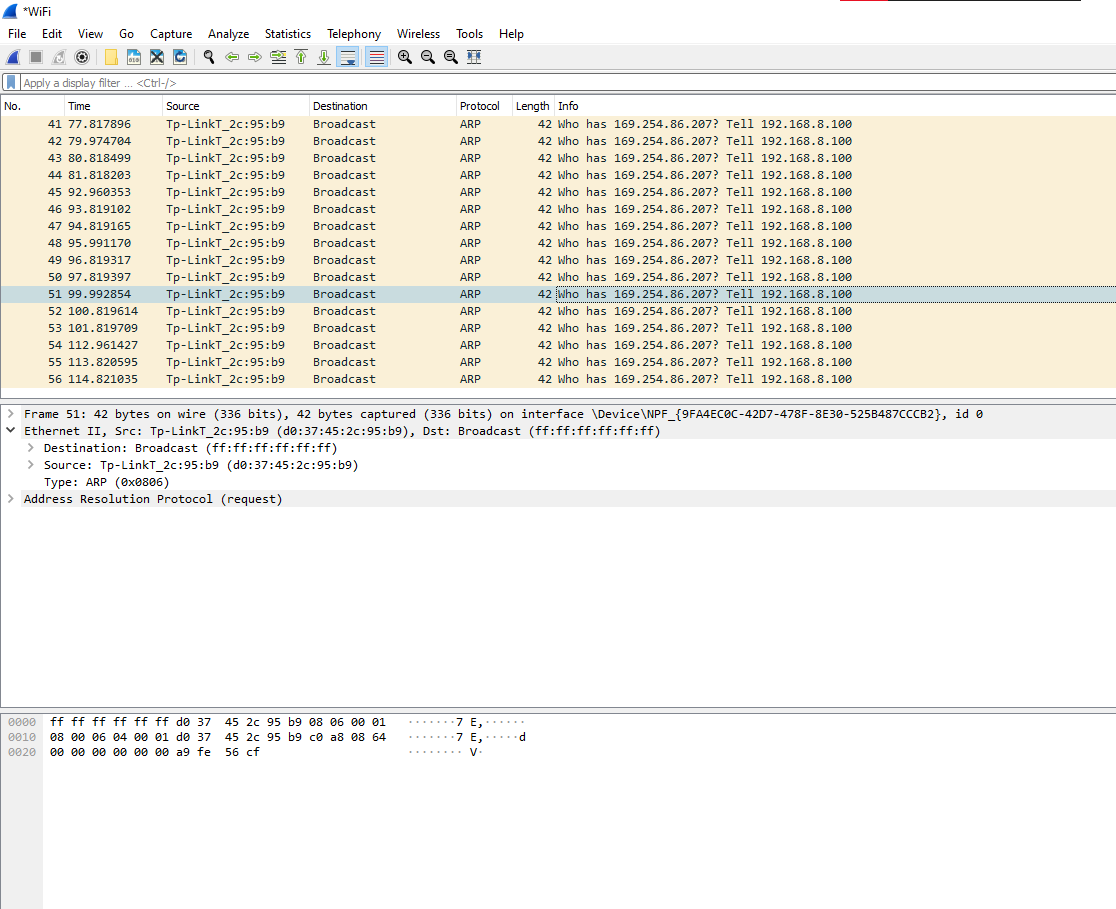Sort by the Destination column header
Viewport: 1116px width, 909px height.
click(x=383, y=106)
